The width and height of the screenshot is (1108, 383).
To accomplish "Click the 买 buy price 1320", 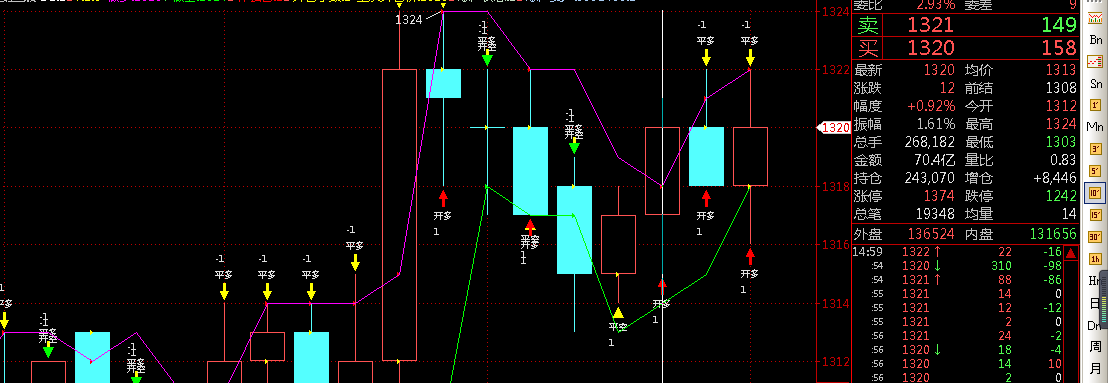I will (x=931, y=48).
